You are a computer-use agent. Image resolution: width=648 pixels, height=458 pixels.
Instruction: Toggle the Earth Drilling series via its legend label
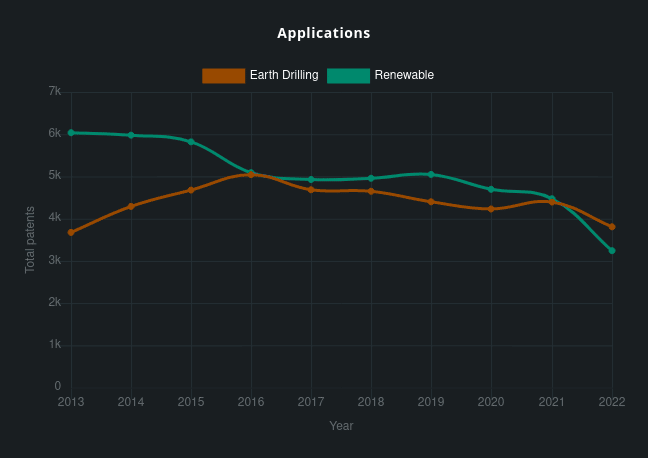tap(284, 75)
